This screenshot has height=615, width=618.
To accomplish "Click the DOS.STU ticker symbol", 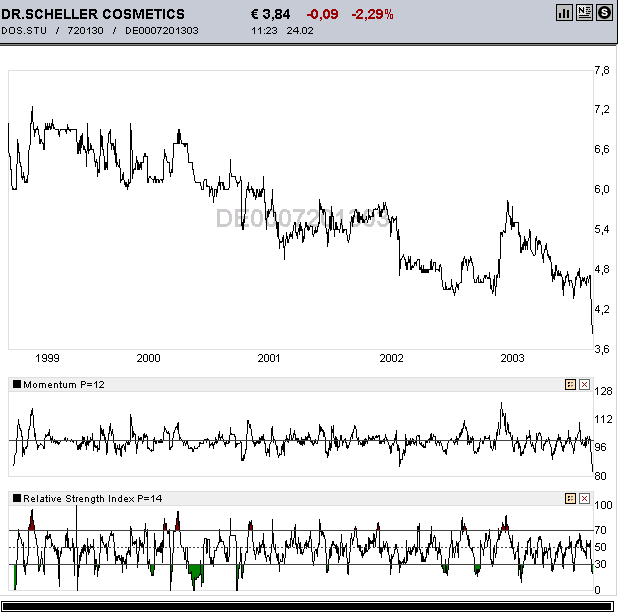I will tap(24, 30).
